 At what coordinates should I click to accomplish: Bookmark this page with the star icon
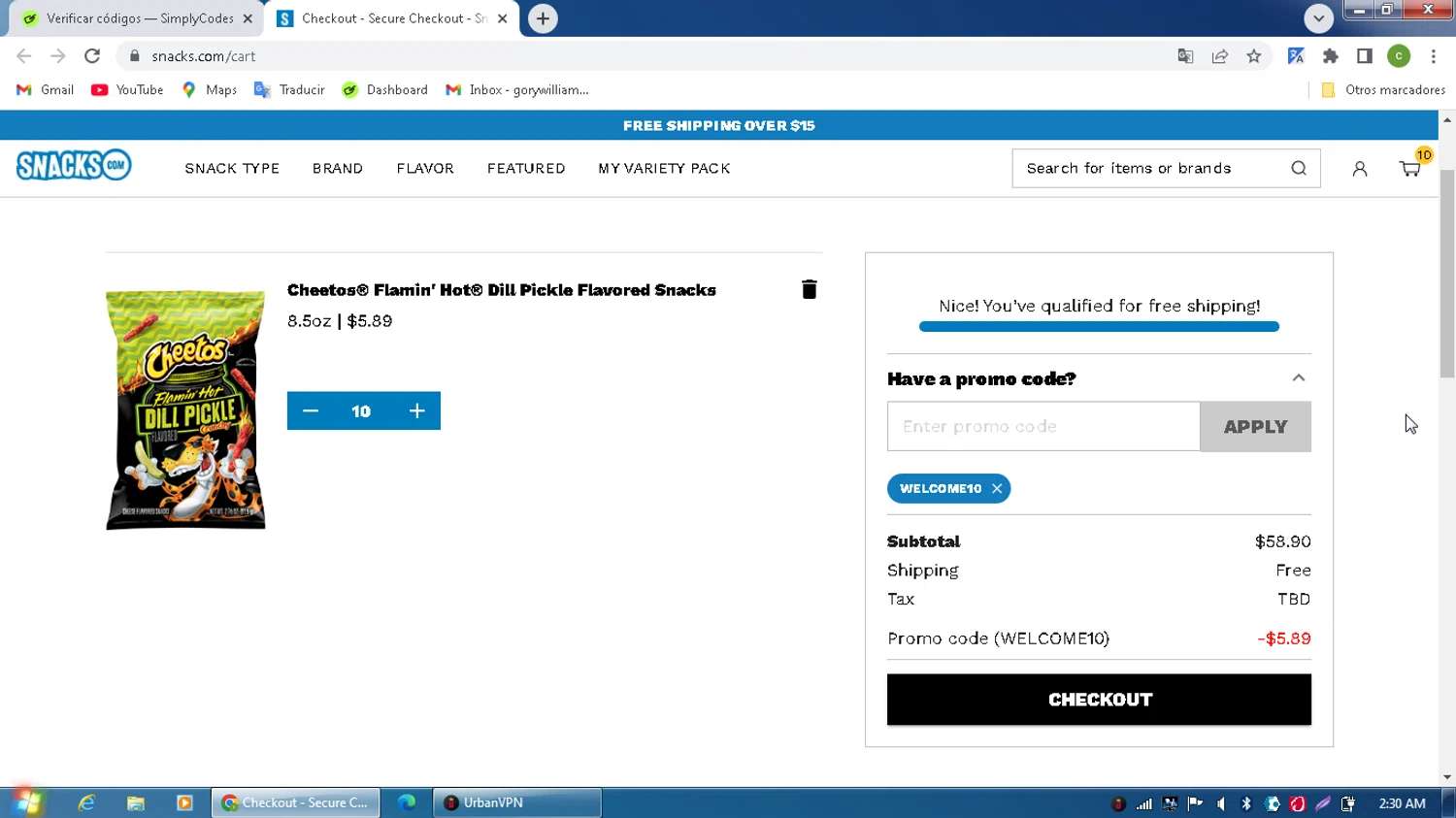tap(1254, 56)
